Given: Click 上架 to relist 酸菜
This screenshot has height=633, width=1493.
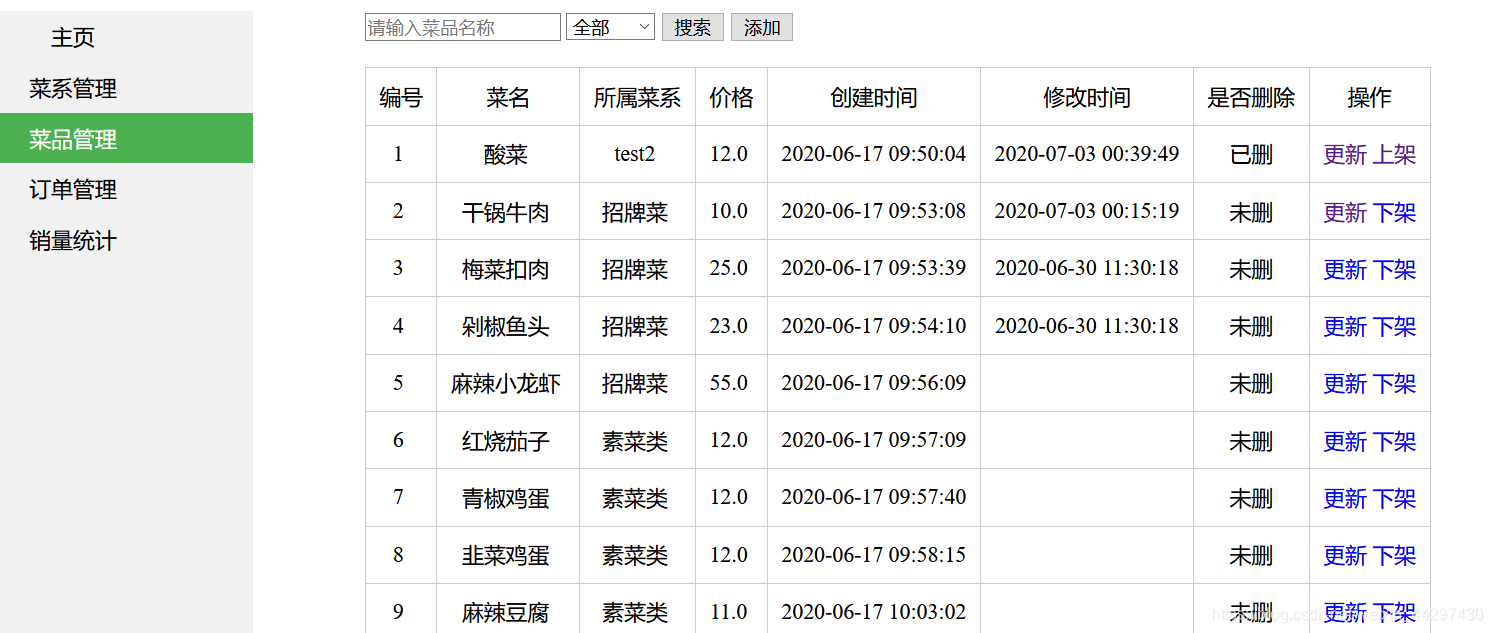Looking at the screenshot, I should pos(1393,154).
